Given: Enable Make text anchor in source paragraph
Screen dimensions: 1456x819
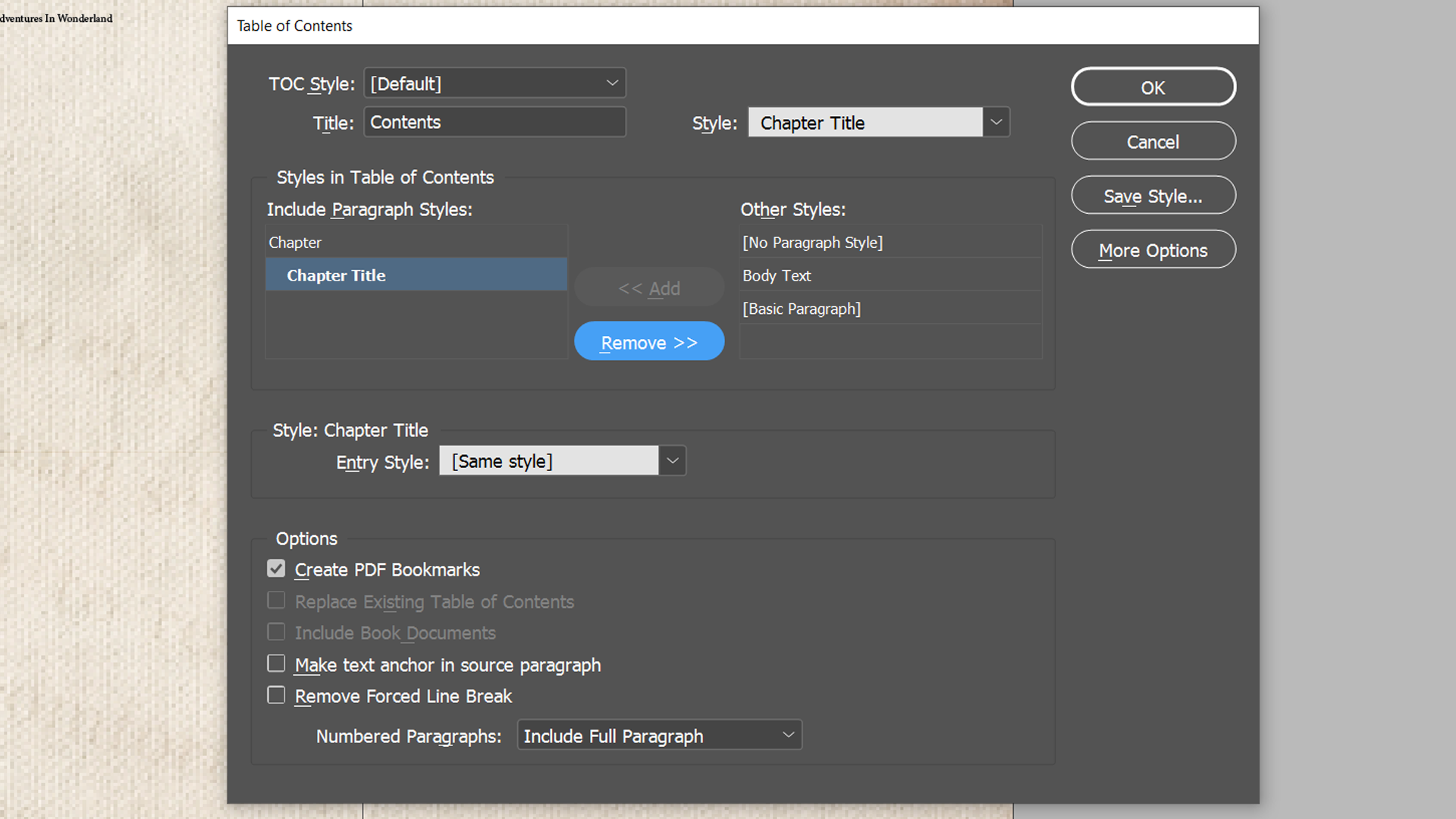Looking at the screenshot, I should pos(276,664).
